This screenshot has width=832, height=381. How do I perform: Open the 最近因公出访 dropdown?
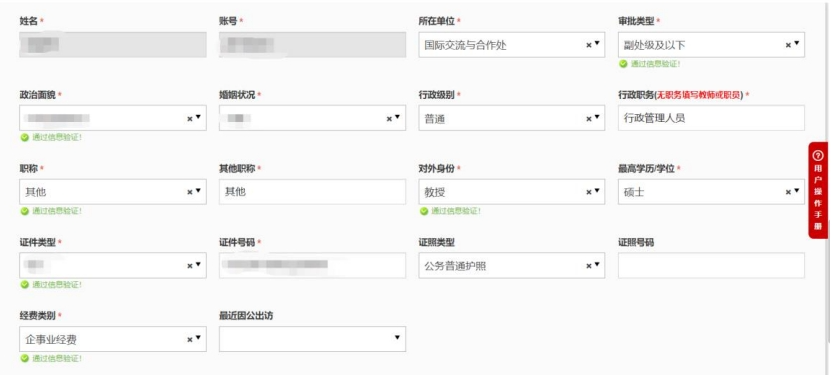(313, 339)
